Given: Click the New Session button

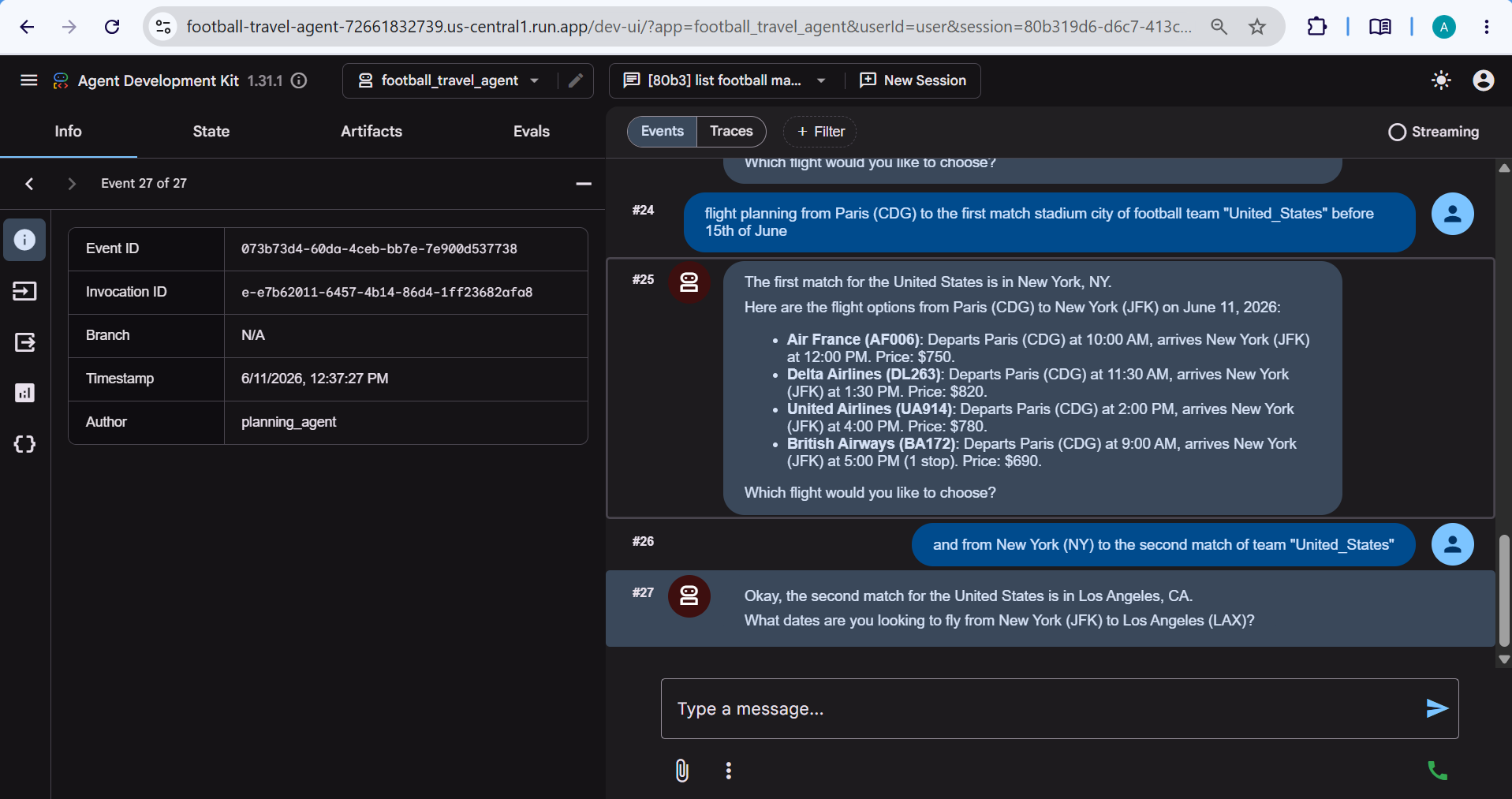Looking at the screenshot, I should click(x=913, y=80).
